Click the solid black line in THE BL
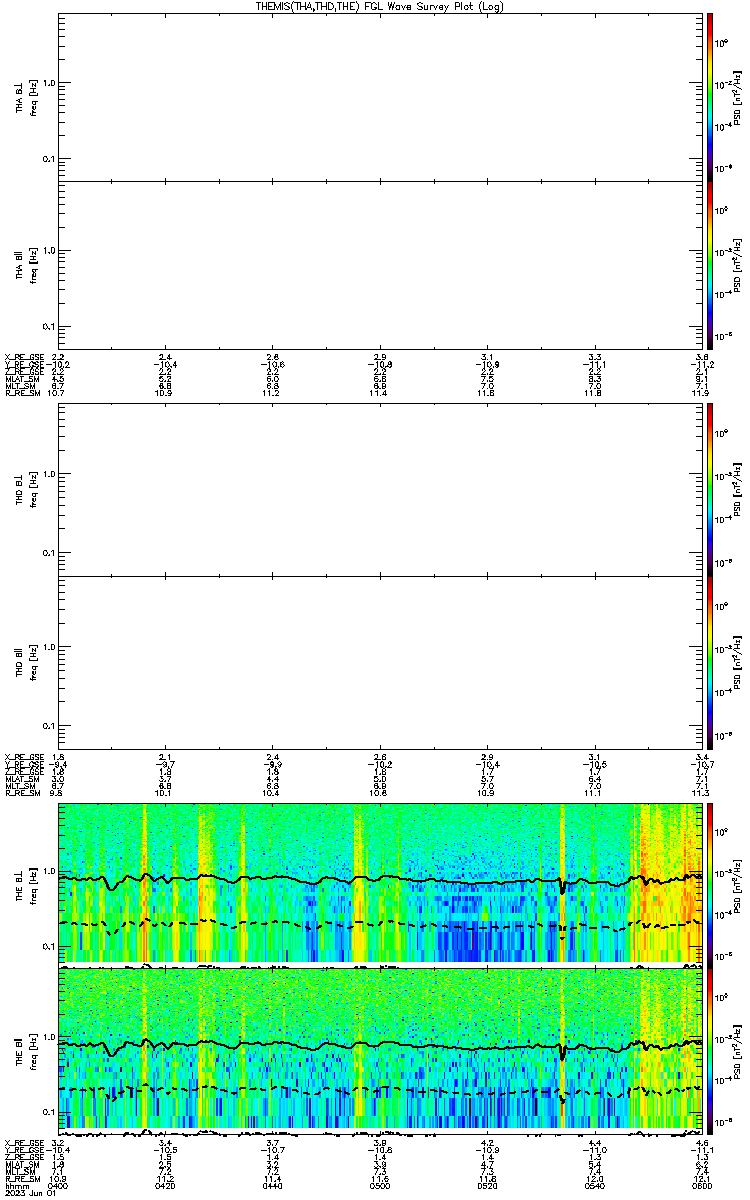Screen dimensions: 750x1200 tap(380, 879)
